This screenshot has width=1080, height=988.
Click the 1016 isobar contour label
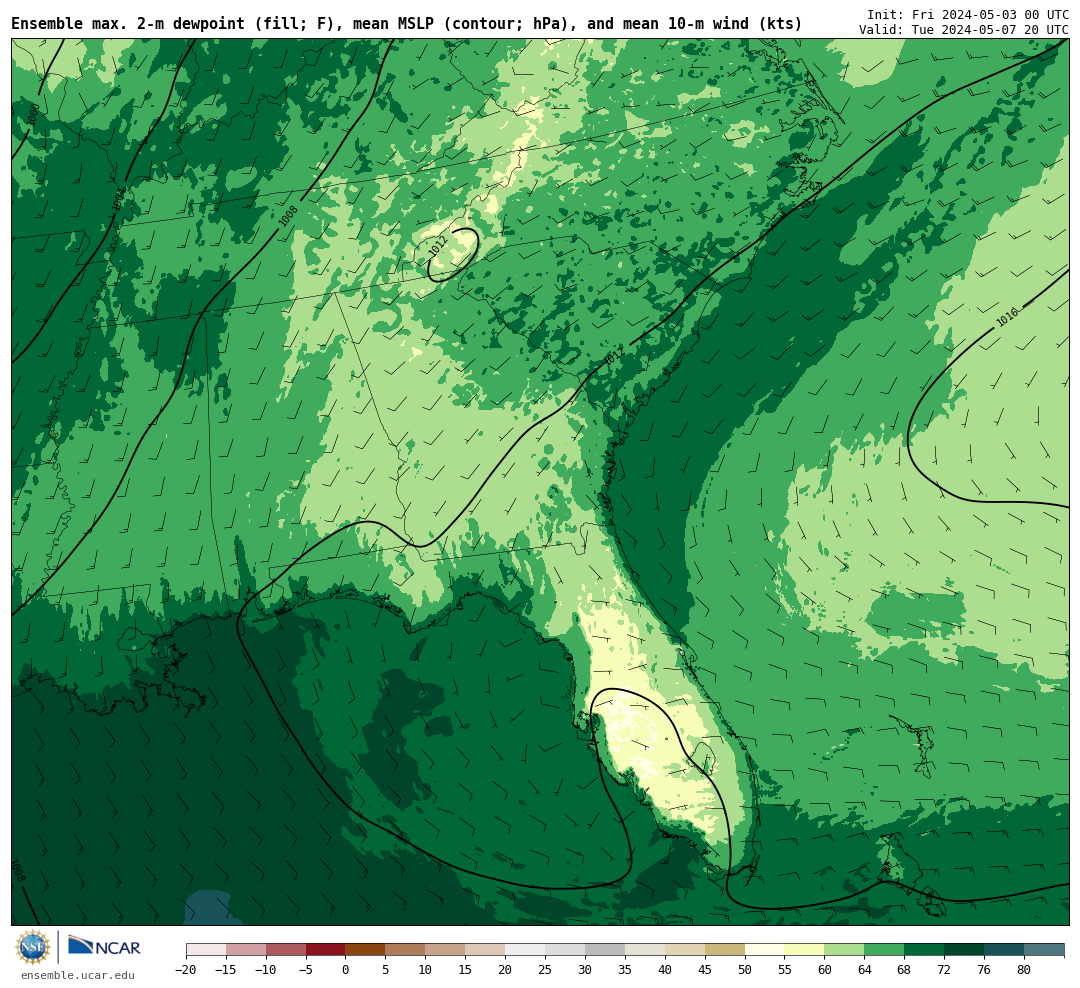1007,317
